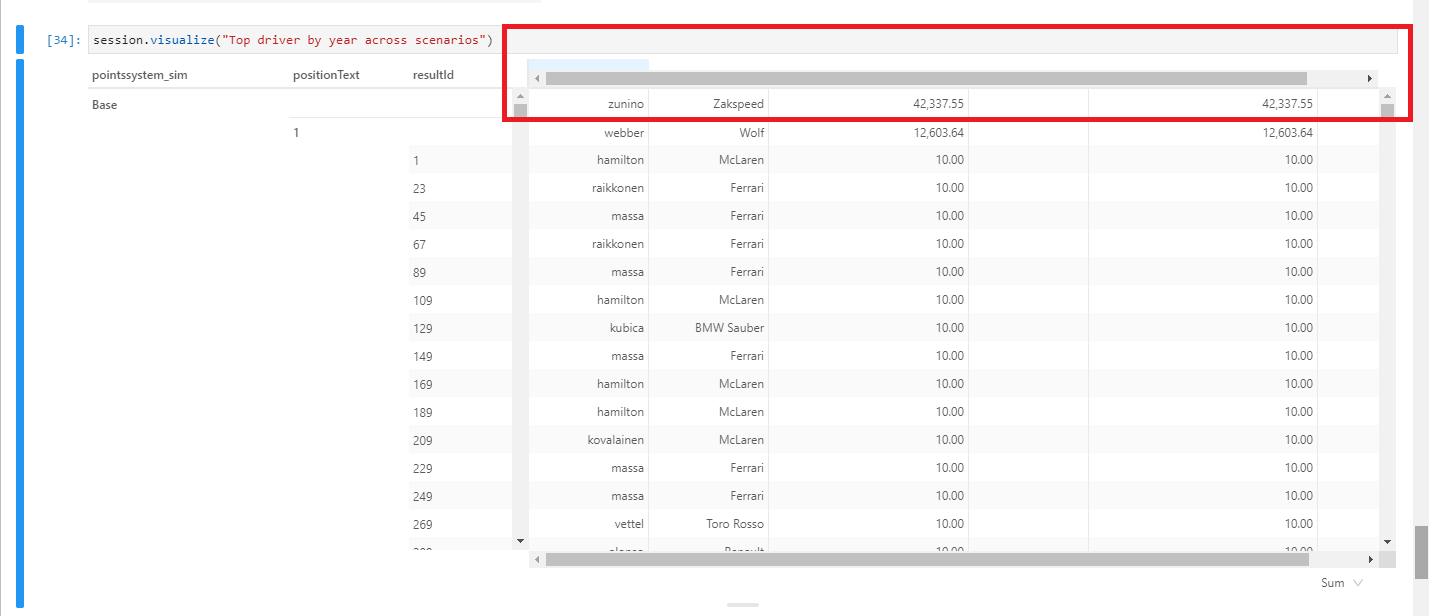Click the right arrow on the horizontal scrollbar

[1370, 77]
